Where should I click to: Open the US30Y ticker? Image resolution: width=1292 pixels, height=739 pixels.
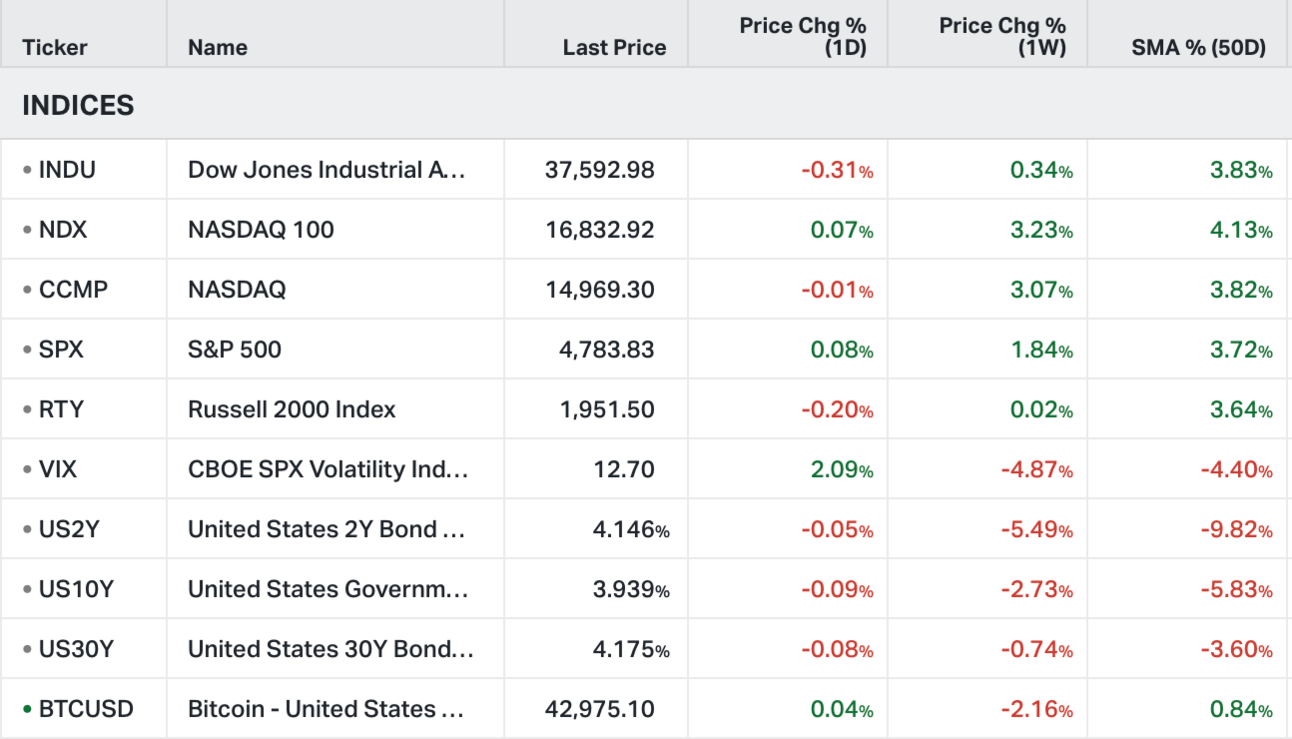[x=76, y=650]
